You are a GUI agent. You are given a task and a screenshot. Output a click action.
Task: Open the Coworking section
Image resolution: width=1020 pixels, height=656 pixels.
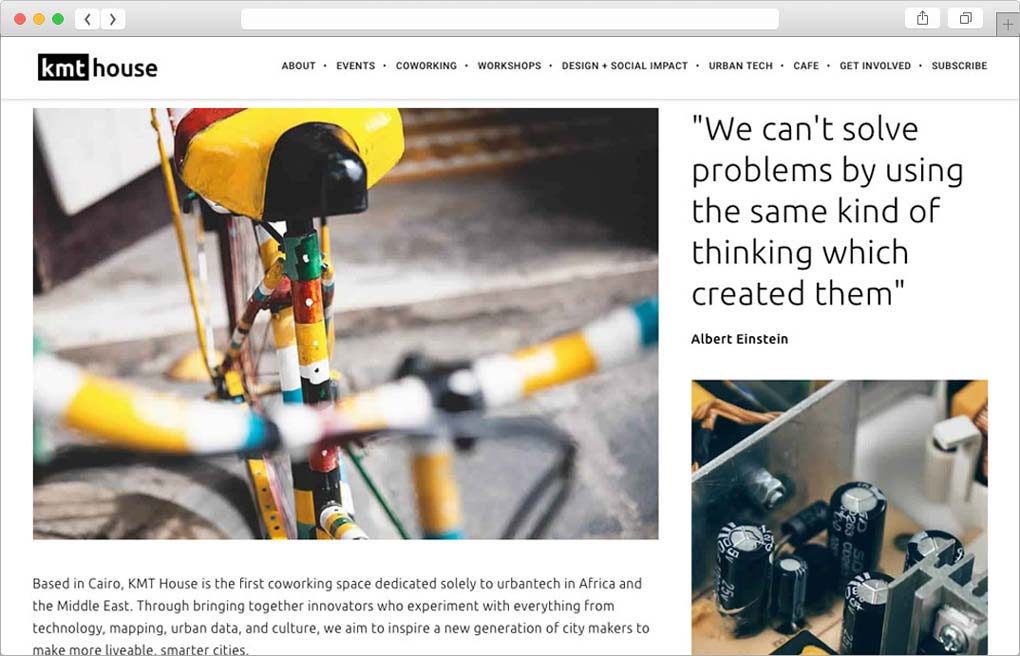(426, 66)
